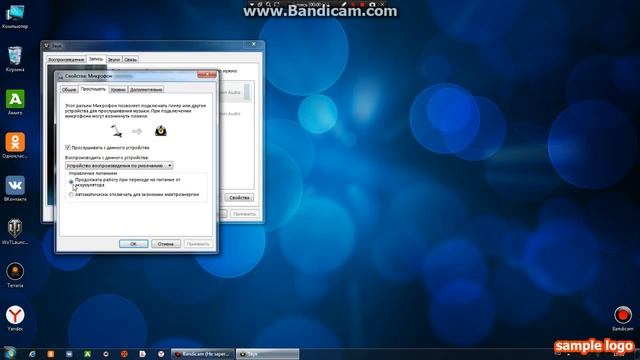Screen dimensions: 640x360
Task: Switch to the Дополнительно tab
Action: [x=146, y=89]
